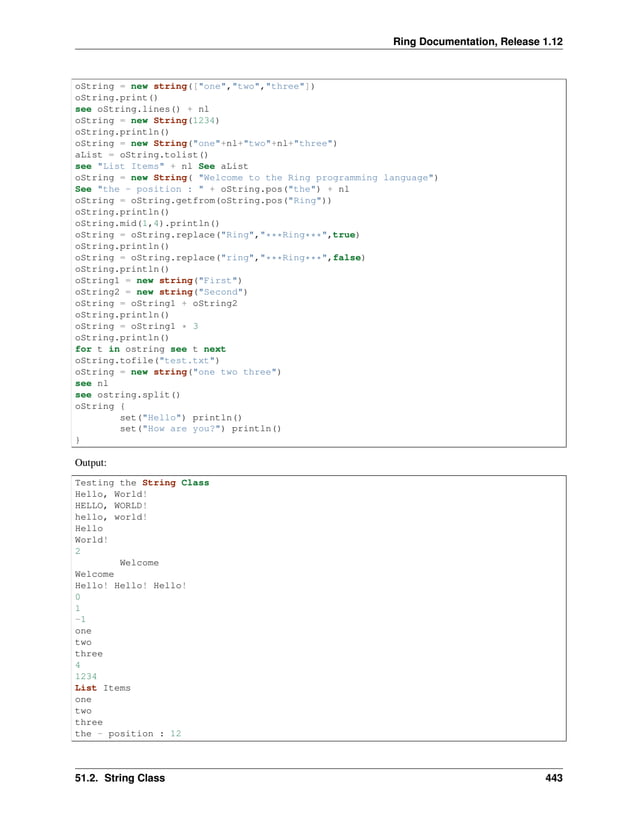Click the line with oString.getfrom(oString.pos("Ring"))
The width and height of the screenshot is (638, 825).
(203, 200)
